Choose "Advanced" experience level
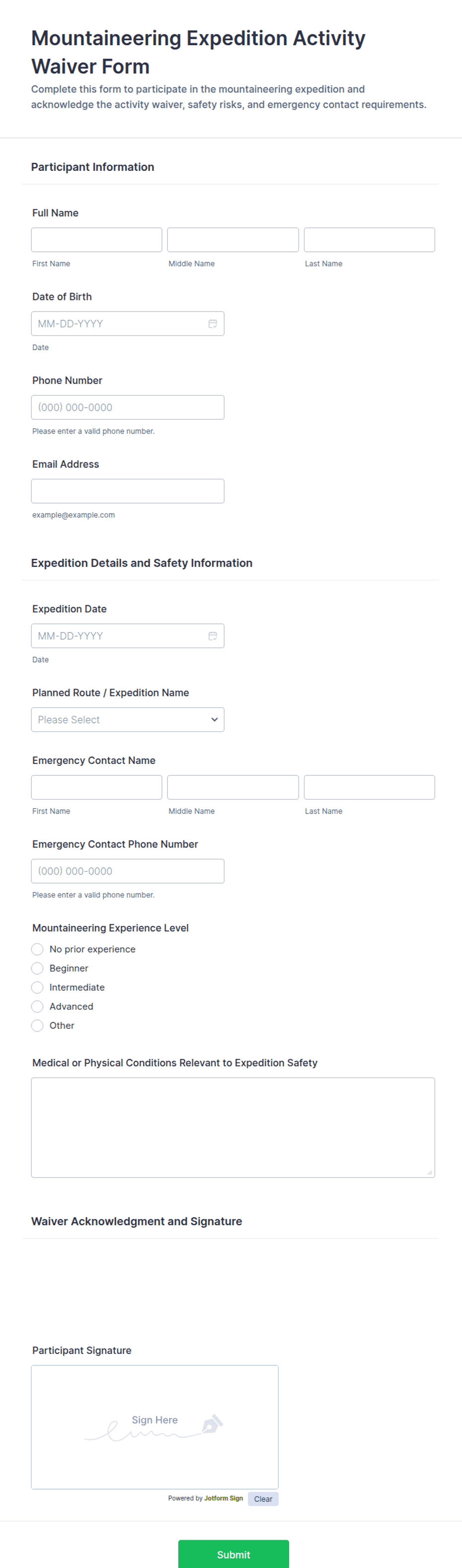 point(37,1006)
